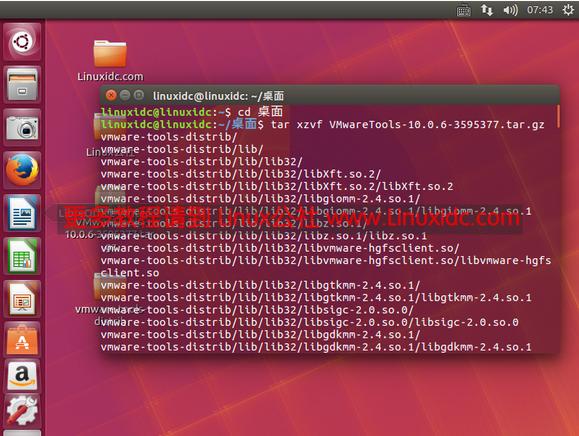Select the Linuxidc.com desktop folder
The width and height of the screenshot is (579, 436).
point(110,60)
